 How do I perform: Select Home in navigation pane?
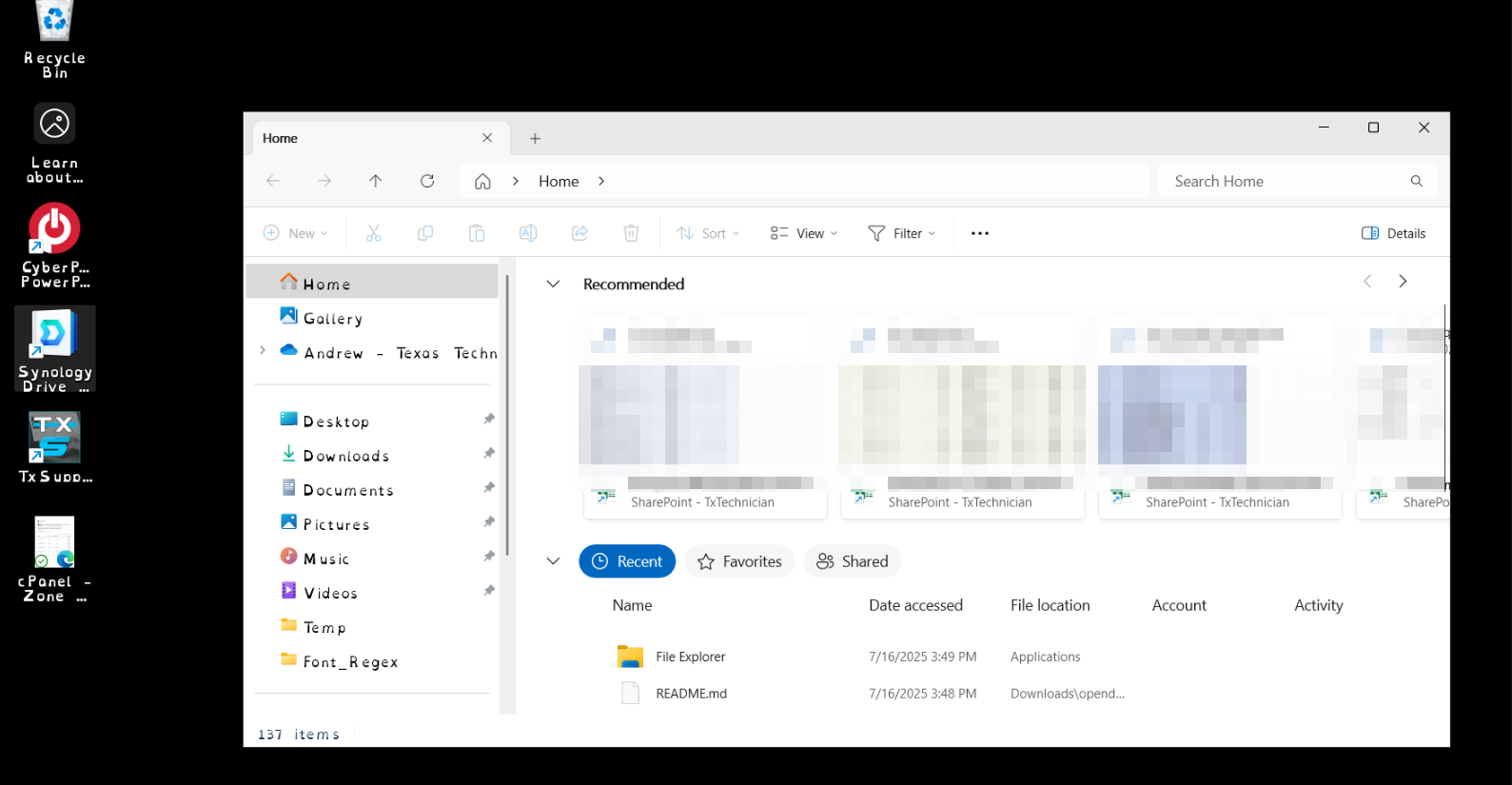point(372,283)
